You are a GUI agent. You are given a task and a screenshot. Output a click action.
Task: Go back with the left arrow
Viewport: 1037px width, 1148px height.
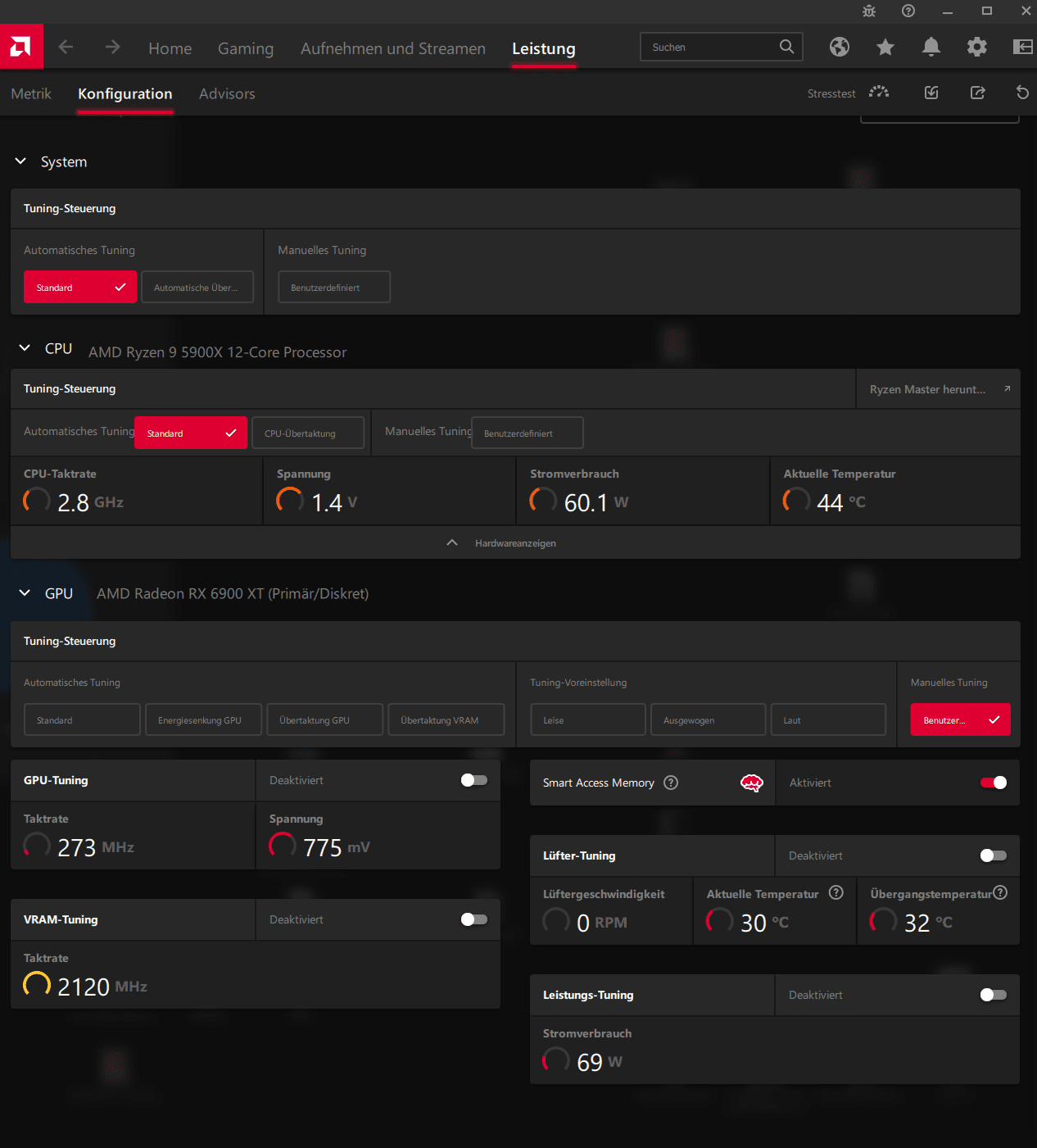point(66,47)
